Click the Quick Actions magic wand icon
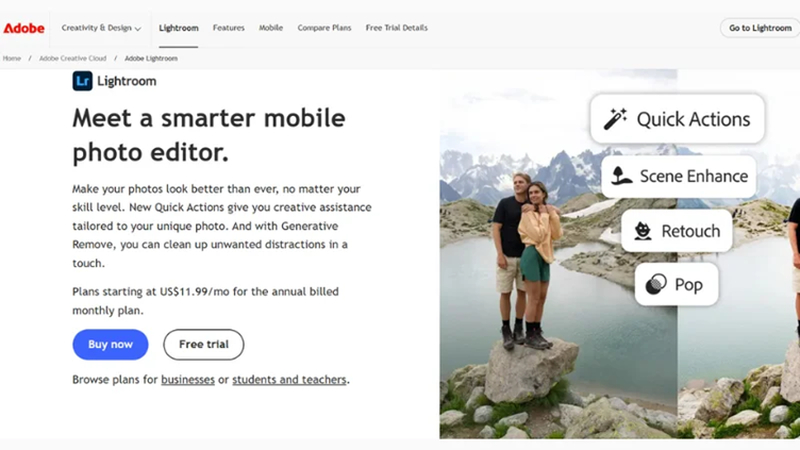This screenshot has height=450, width=800. point(615,119)
